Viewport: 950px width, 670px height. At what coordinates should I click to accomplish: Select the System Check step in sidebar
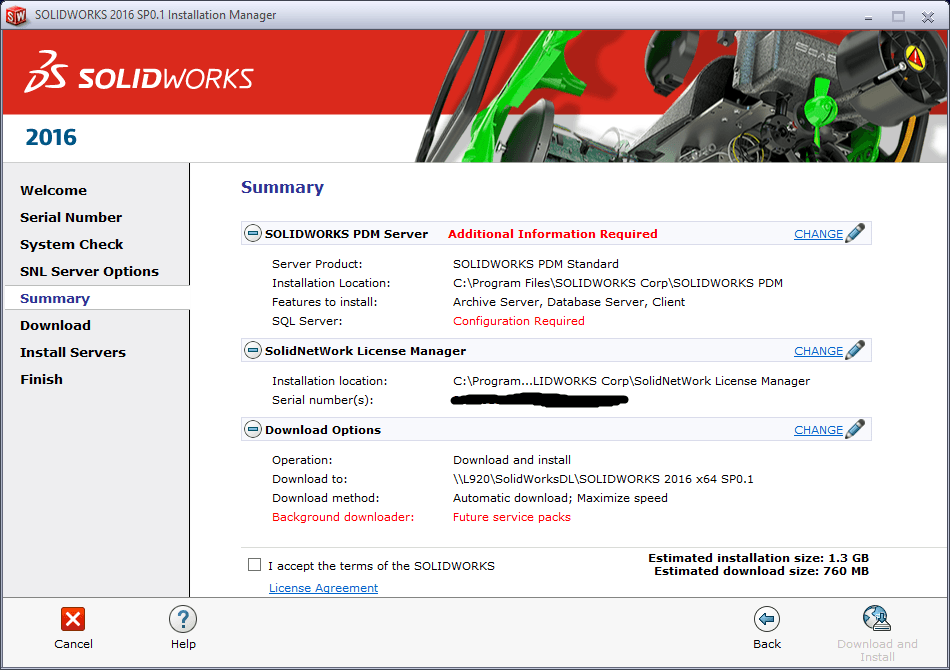click(x=72, y=244)
